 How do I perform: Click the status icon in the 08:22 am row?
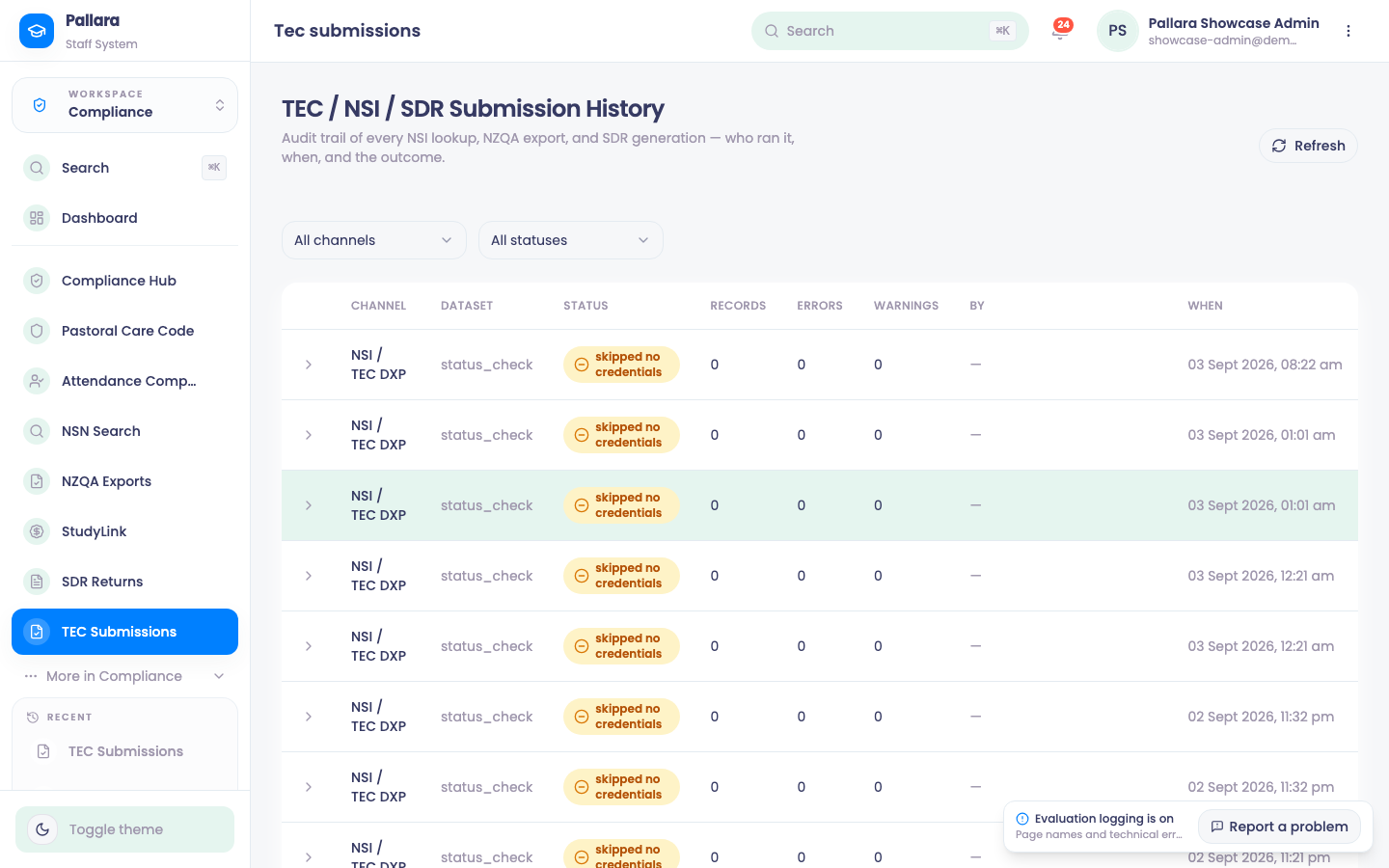point(582,365)
